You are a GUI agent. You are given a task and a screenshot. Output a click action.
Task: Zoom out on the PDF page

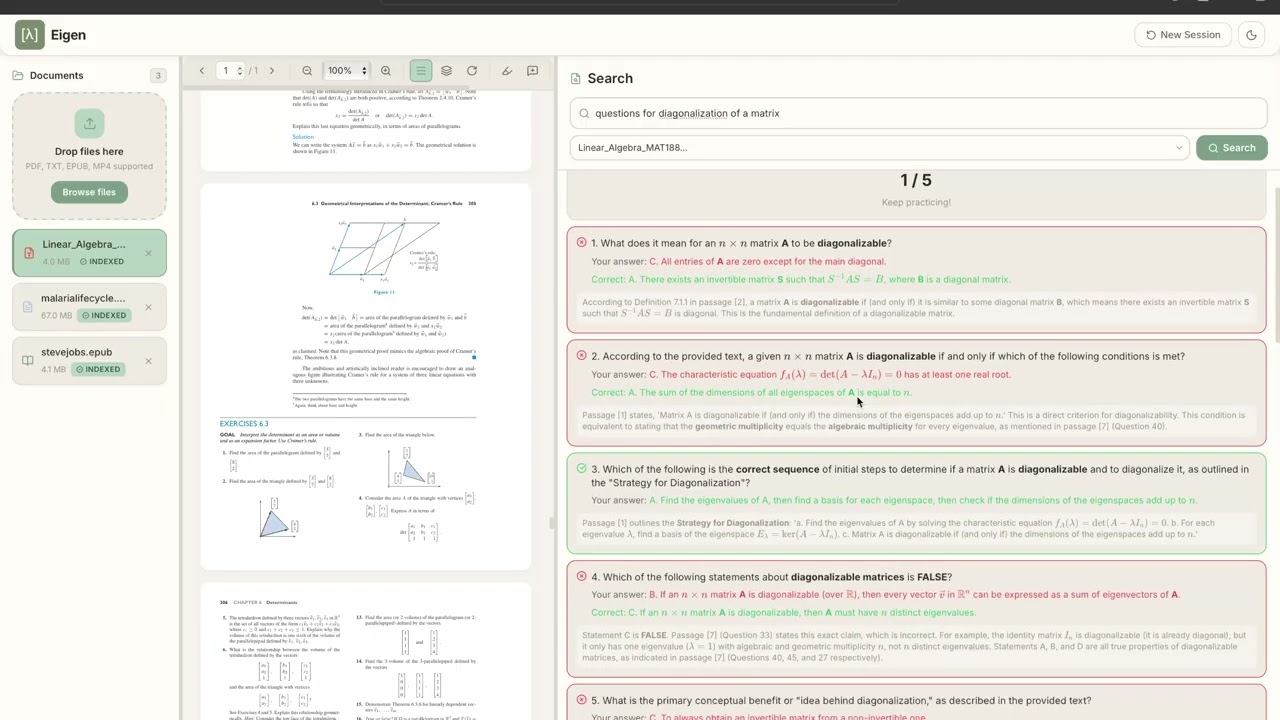pos(307,70)
